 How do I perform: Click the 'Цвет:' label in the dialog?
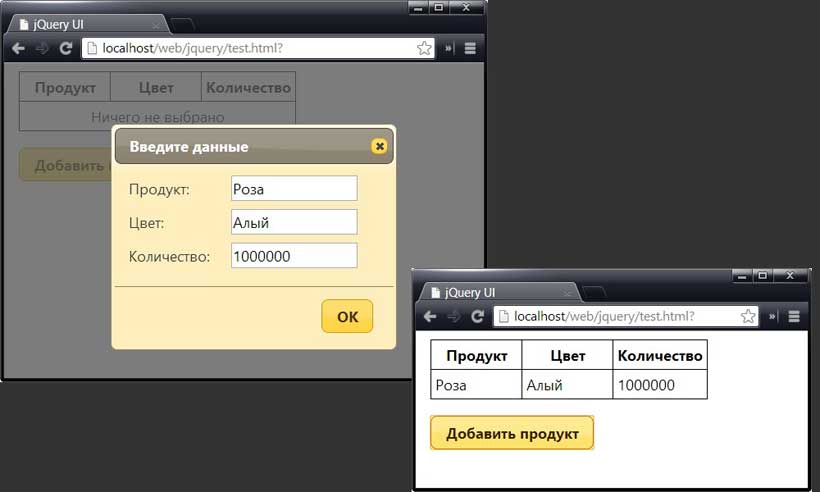146,223
